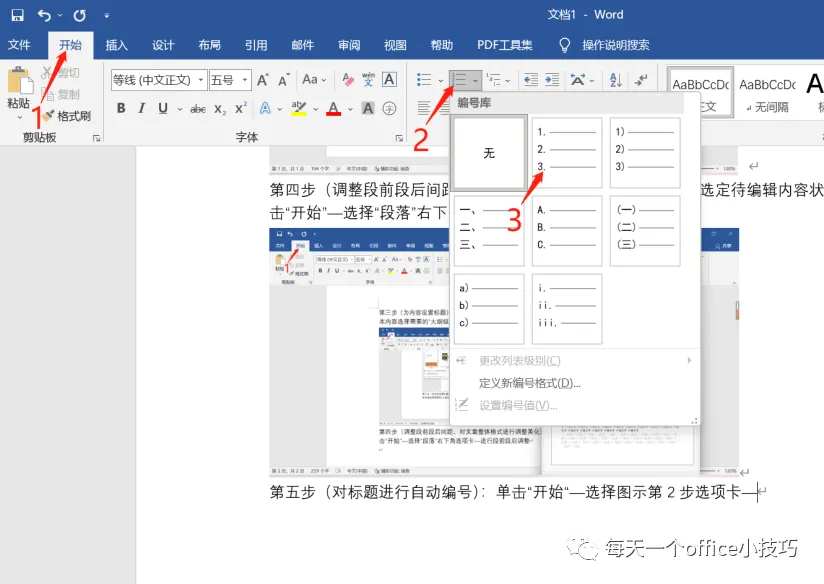Toggle subscript formatting
This screenshot has width=824, height=584.
[x=220, y=109]
